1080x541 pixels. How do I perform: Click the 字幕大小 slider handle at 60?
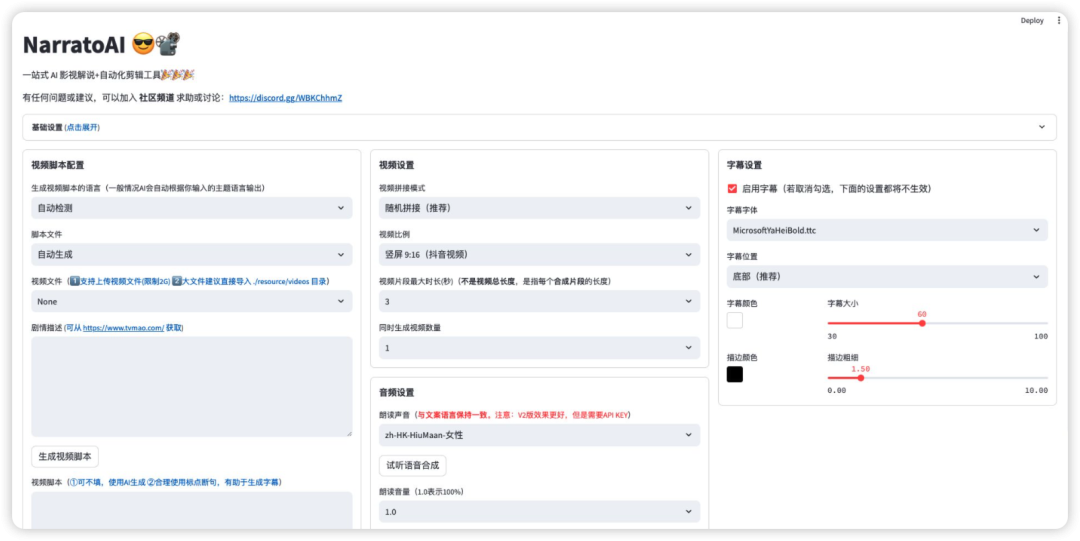[922, 323]
